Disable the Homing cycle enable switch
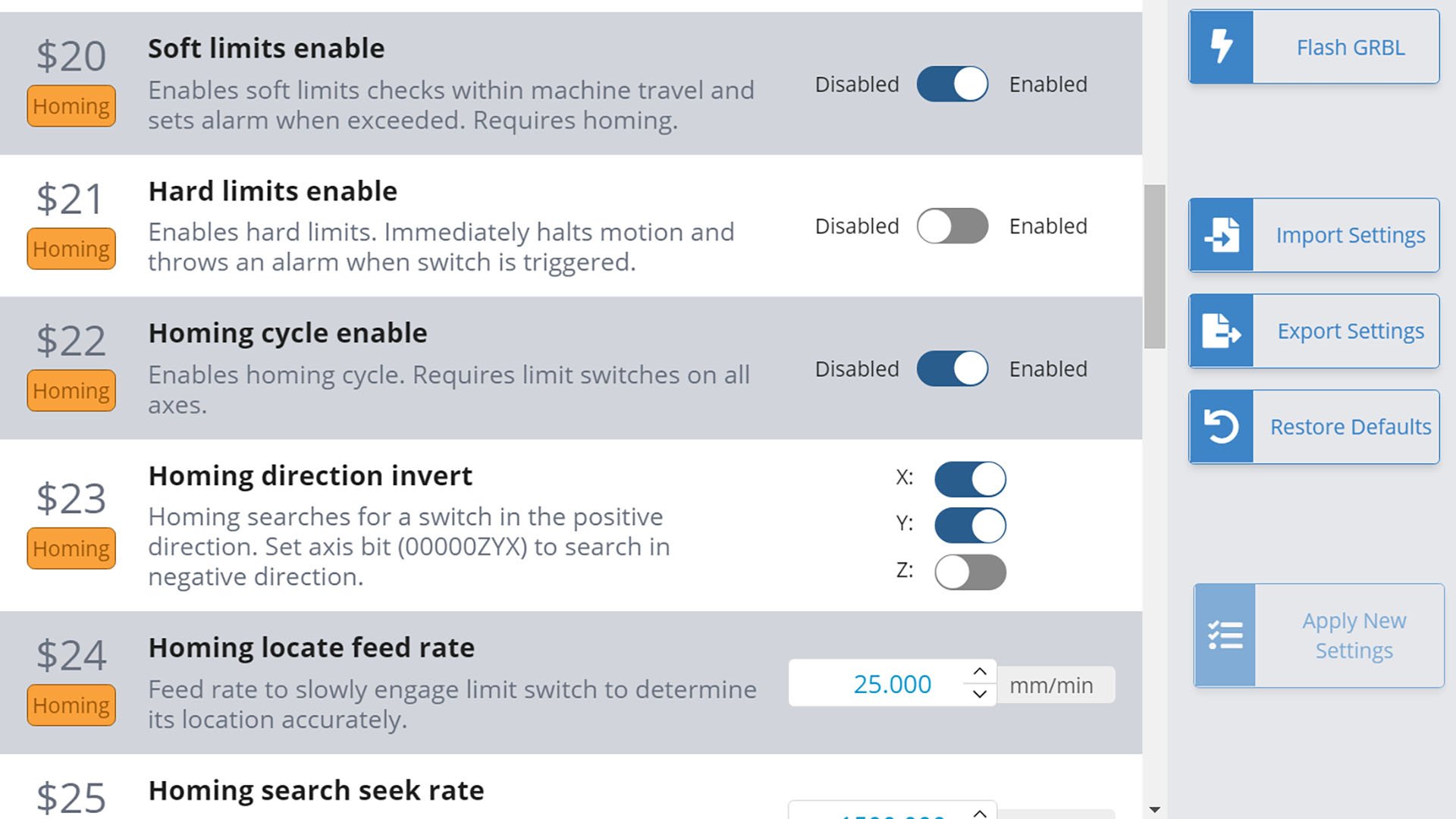1456x819 pixels. coord(952,369)
